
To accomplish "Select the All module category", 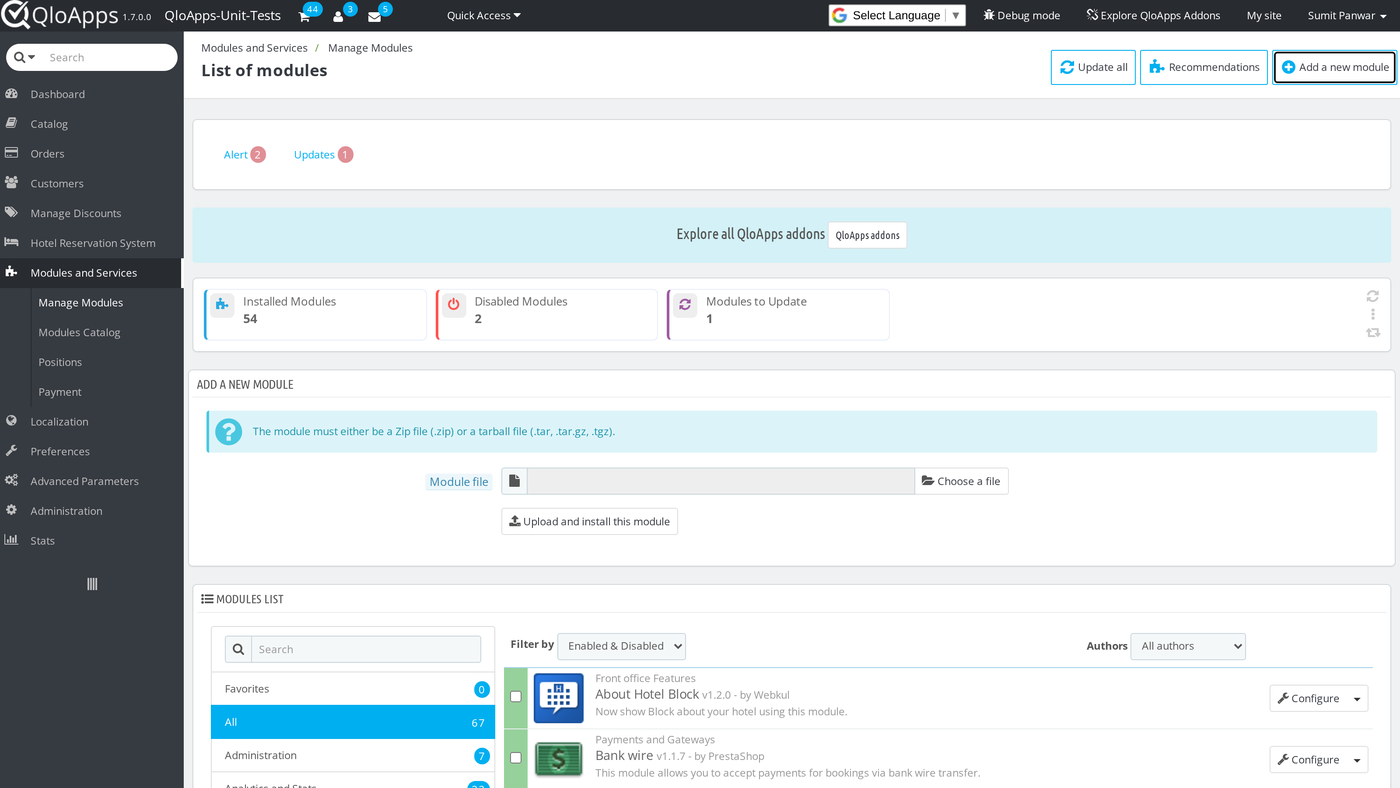I will (353, 722).
